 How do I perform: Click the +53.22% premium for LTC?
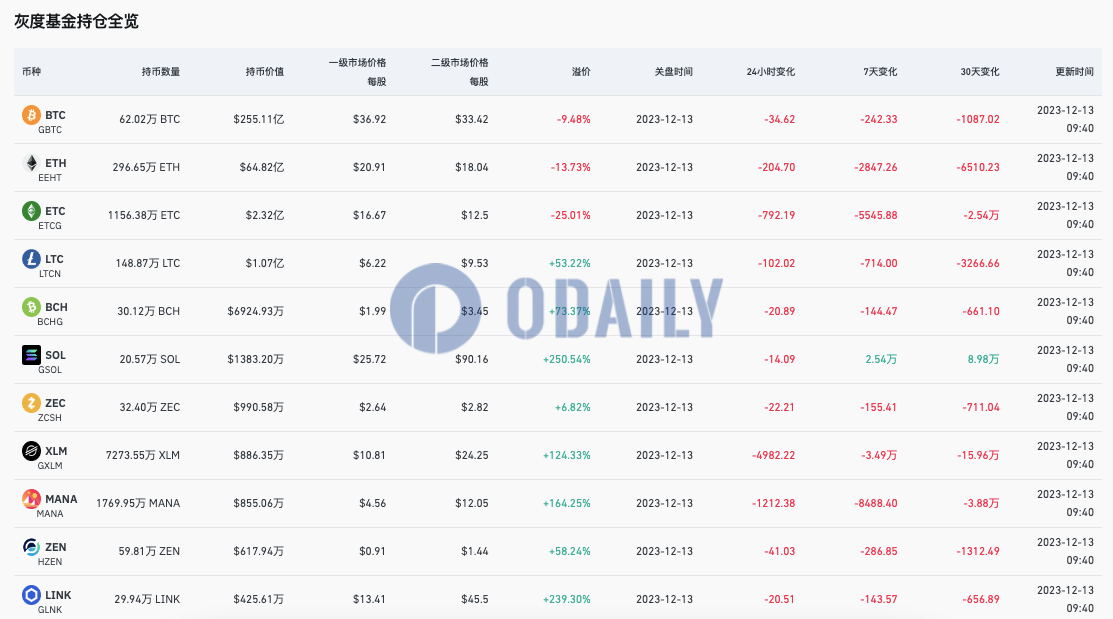click(x=569, y=263)
